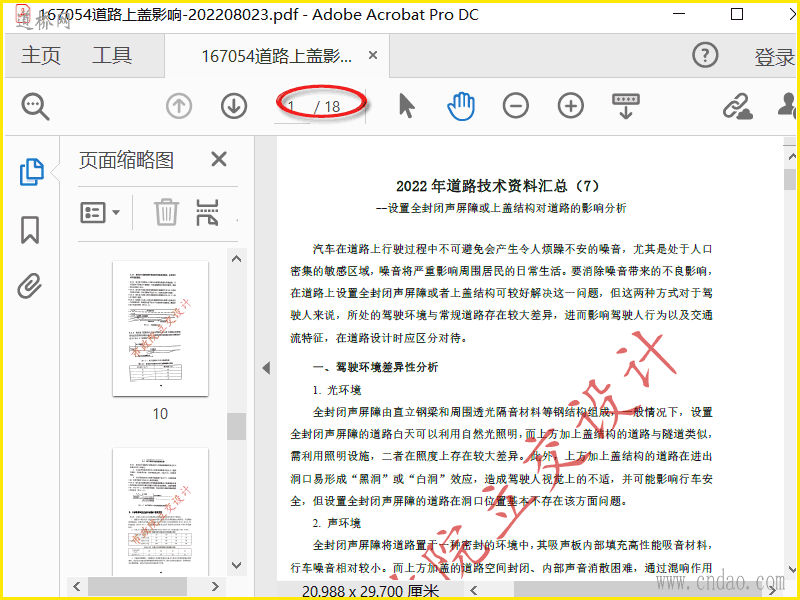Click the page number input field
800x600 pixels.
(x=292, y=107)
